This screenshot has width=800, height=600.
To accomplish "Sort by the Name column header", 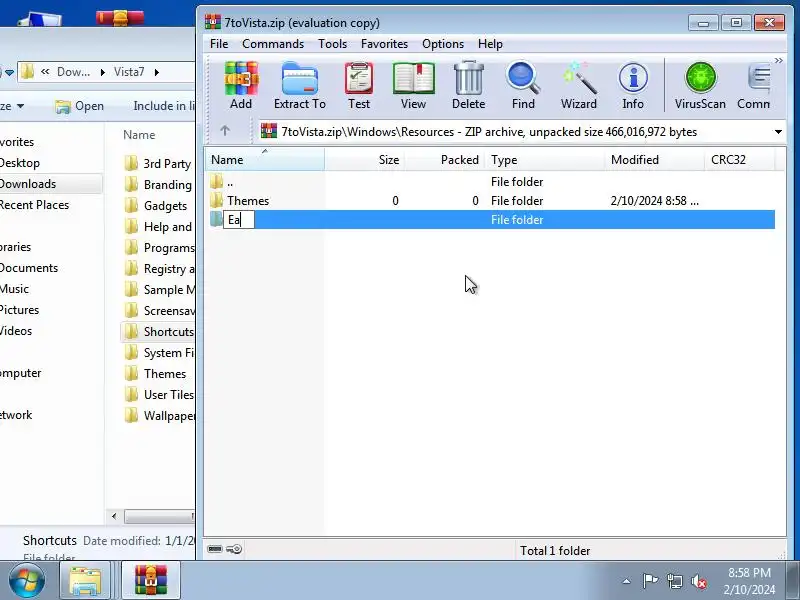I will point(265,160).
